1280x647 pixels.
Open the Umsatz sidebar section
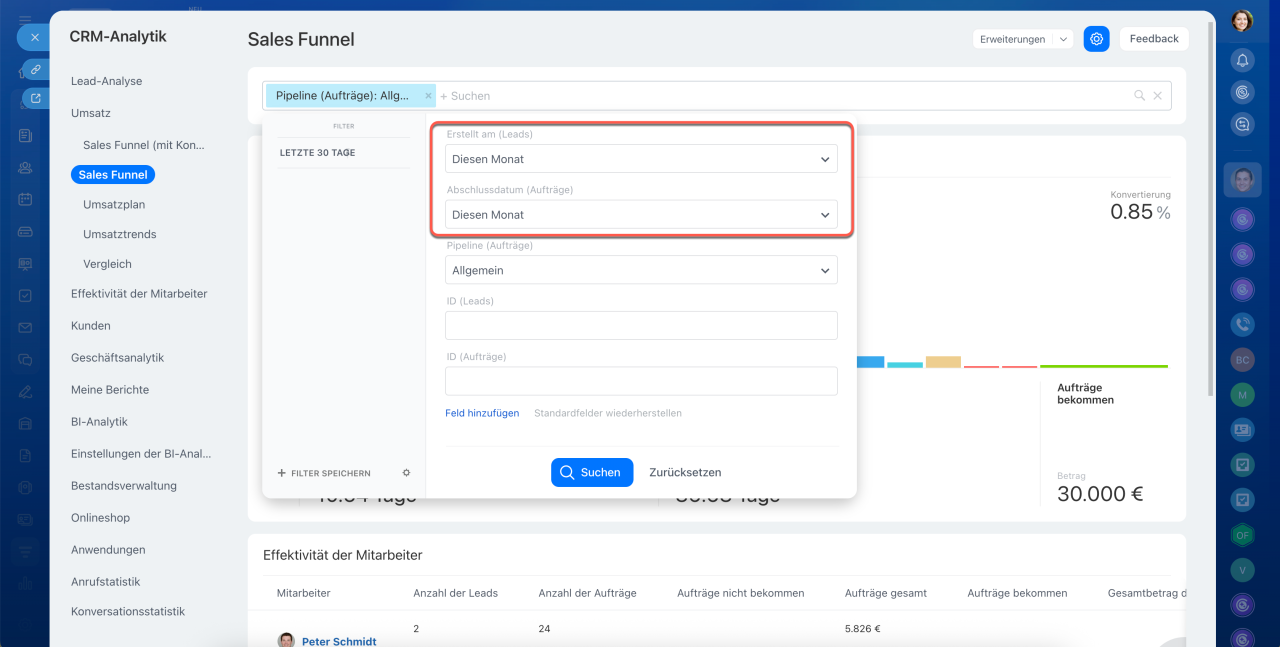(91, 113)
